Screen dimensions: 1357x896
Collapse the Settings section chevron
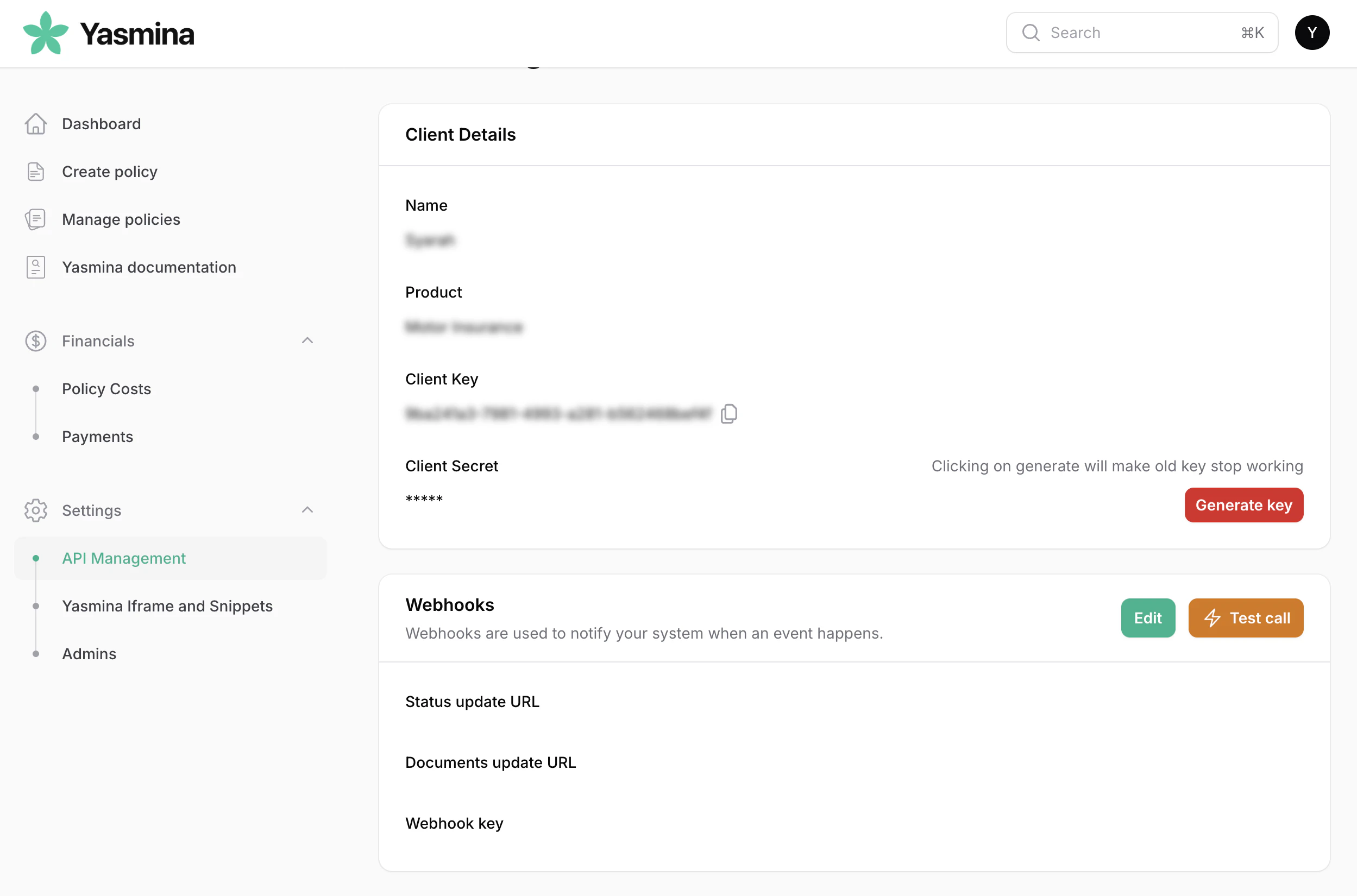pyautogui.click(x=307, y=510)
